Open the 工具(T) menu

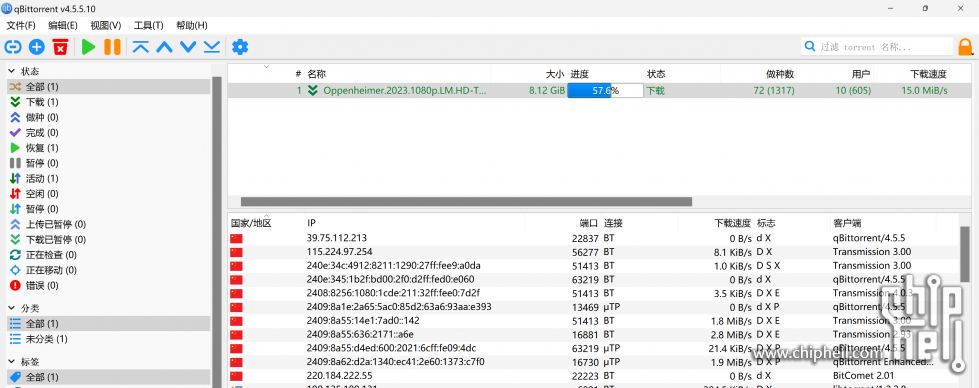(x=149, y=26)
